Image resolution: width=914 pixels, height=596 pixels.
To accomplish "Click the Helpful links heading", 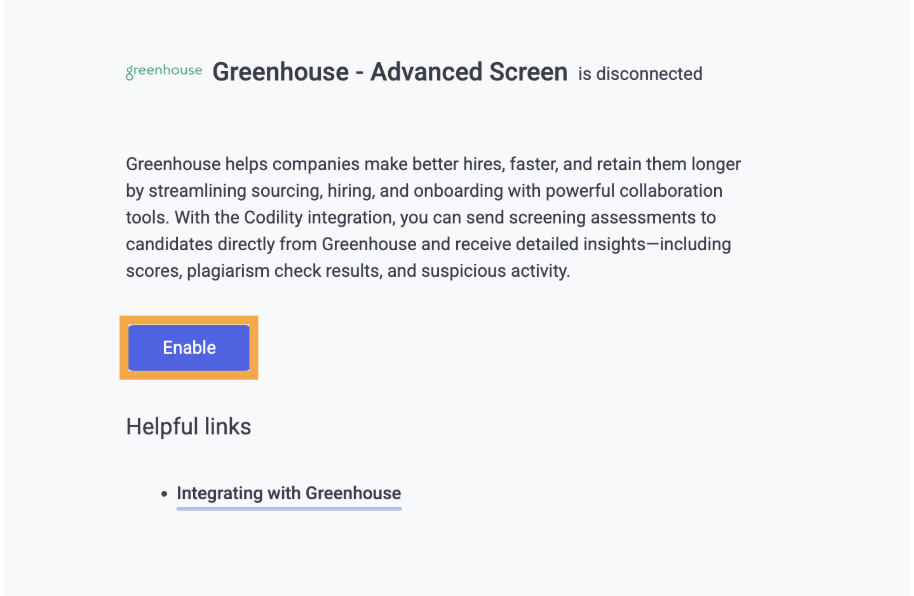I will tap(188, 427).
